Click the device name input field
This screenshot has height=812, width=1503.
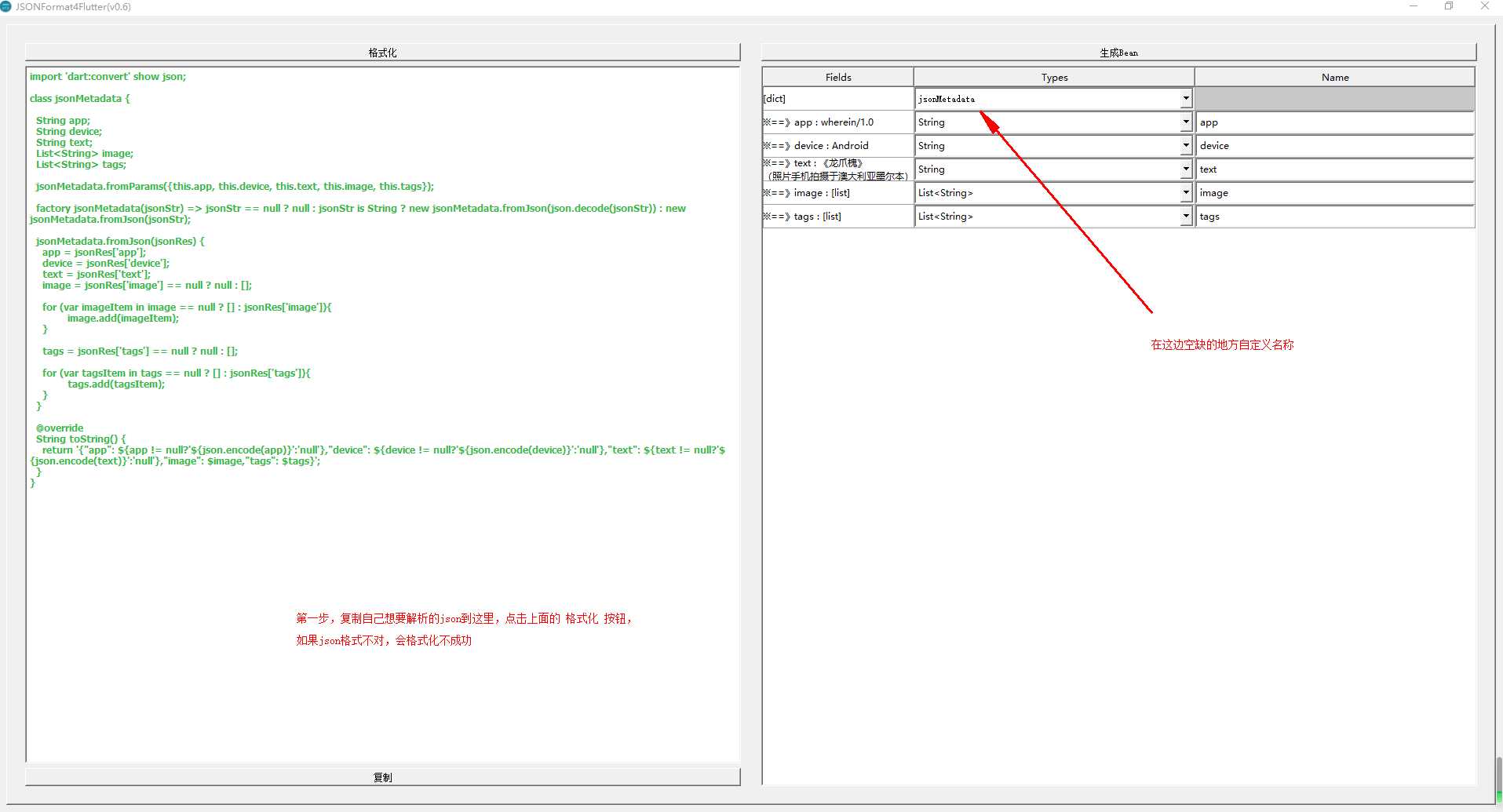1334,146
